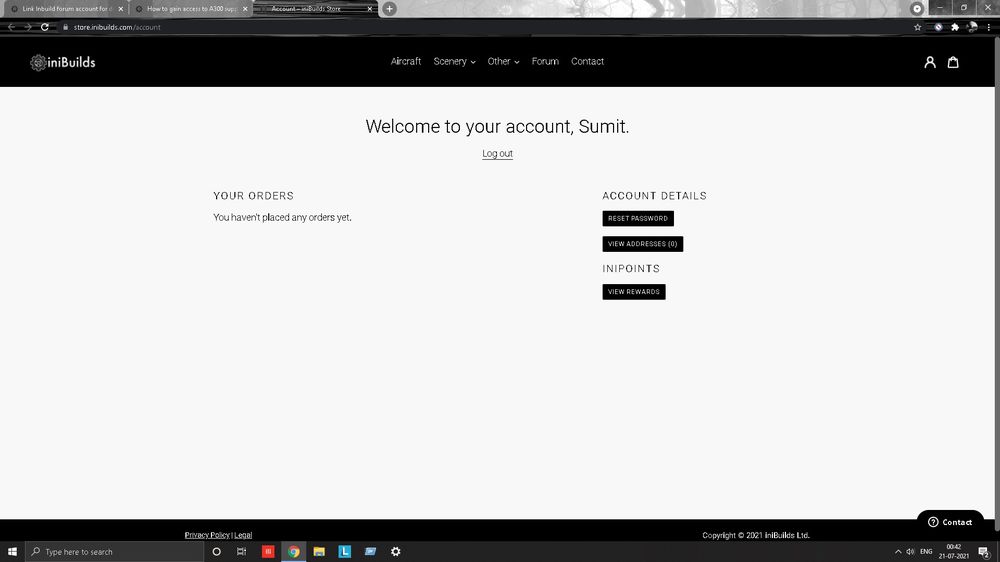This screenshot has width=1000, height=562.
Task: Click the View Rewards button
Action: (634, 292)
